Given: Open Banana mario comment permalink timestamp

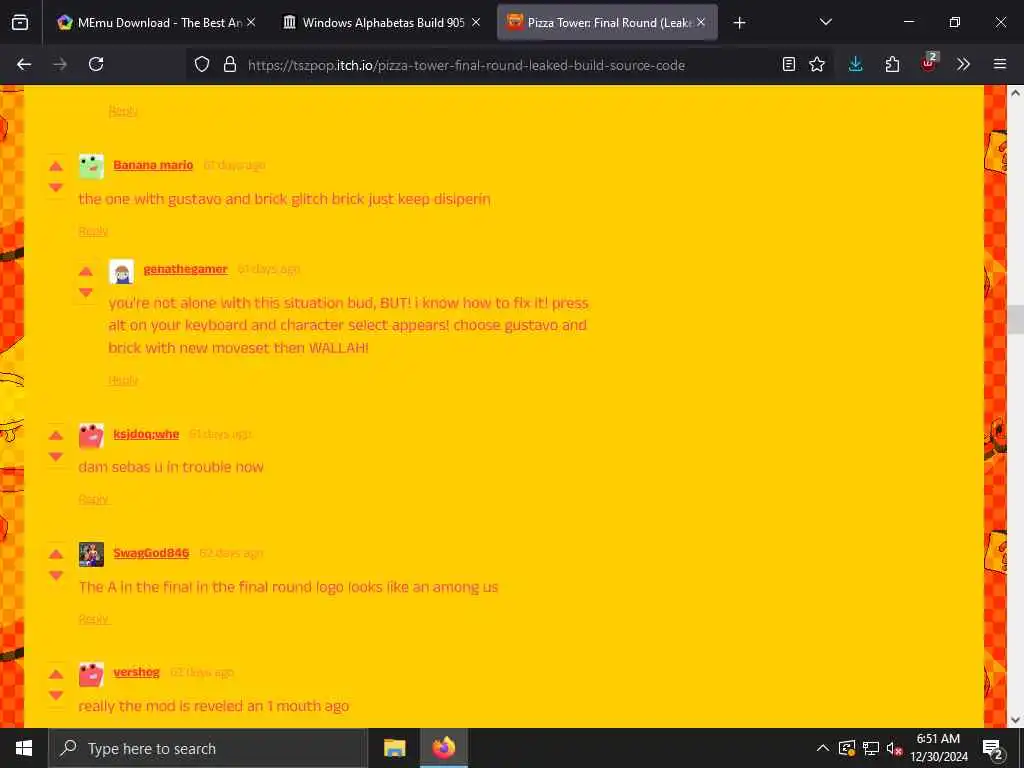Looking at the screenshot, I should 234,165.
